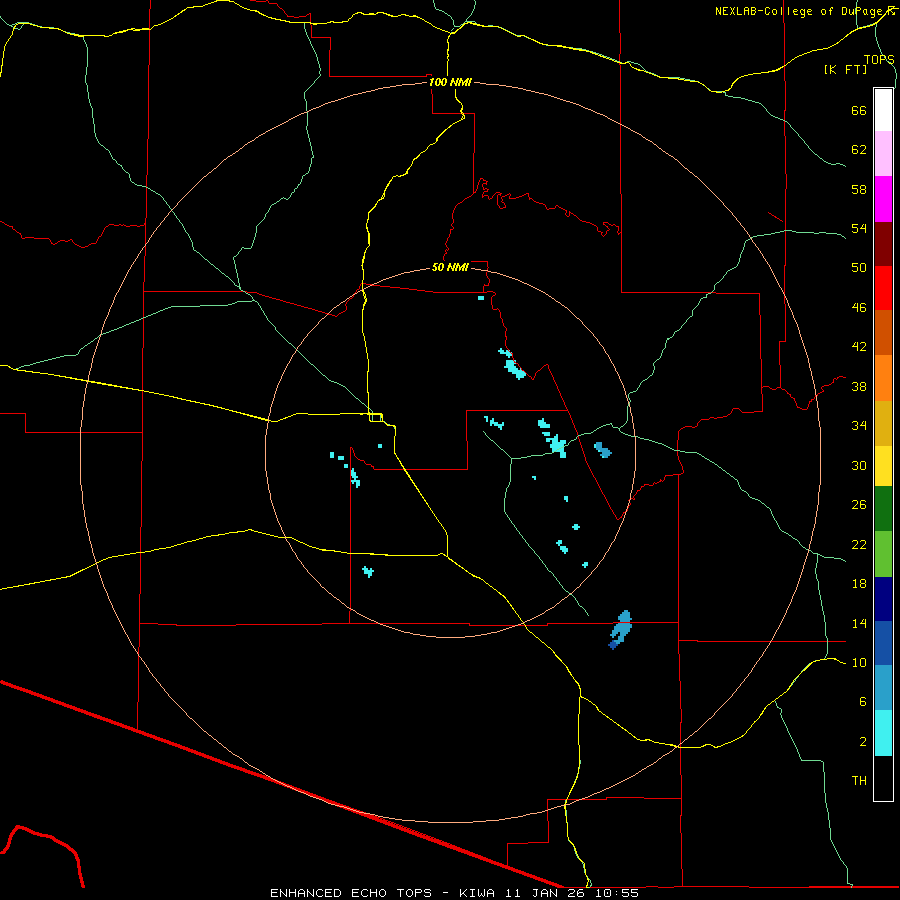
Task: Click the "50 NMI" range ring label
Action: click(450, 267)
